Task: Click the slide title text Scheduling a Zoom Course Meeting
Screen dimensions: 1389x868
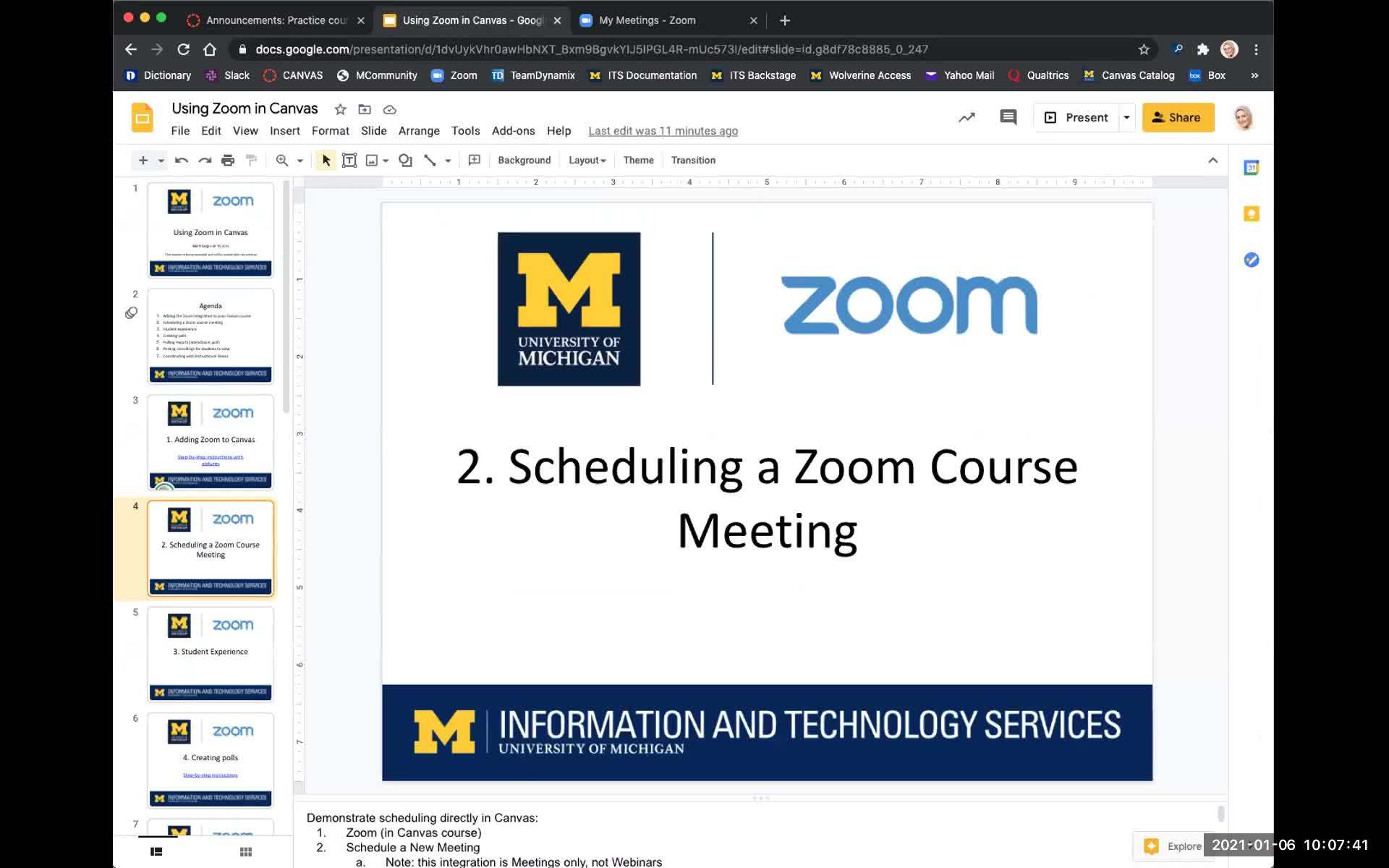Action: 767,499
